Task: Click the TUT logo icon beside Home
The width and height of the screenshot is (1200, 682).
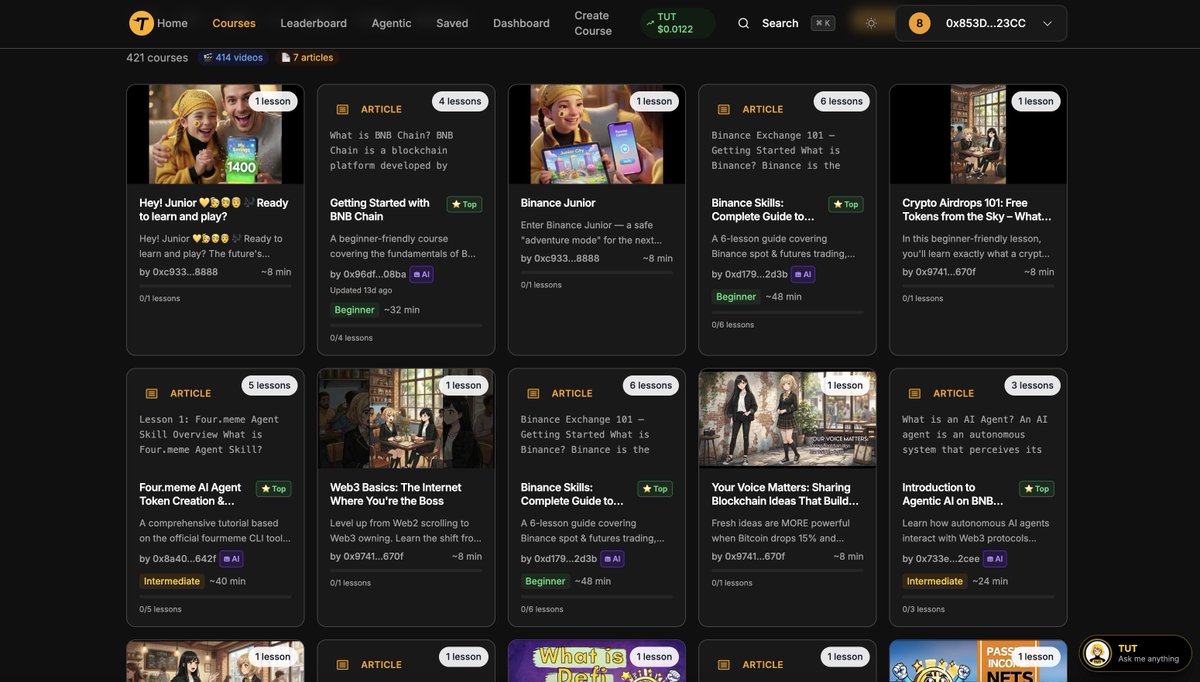Action: (x=141, y=23)
